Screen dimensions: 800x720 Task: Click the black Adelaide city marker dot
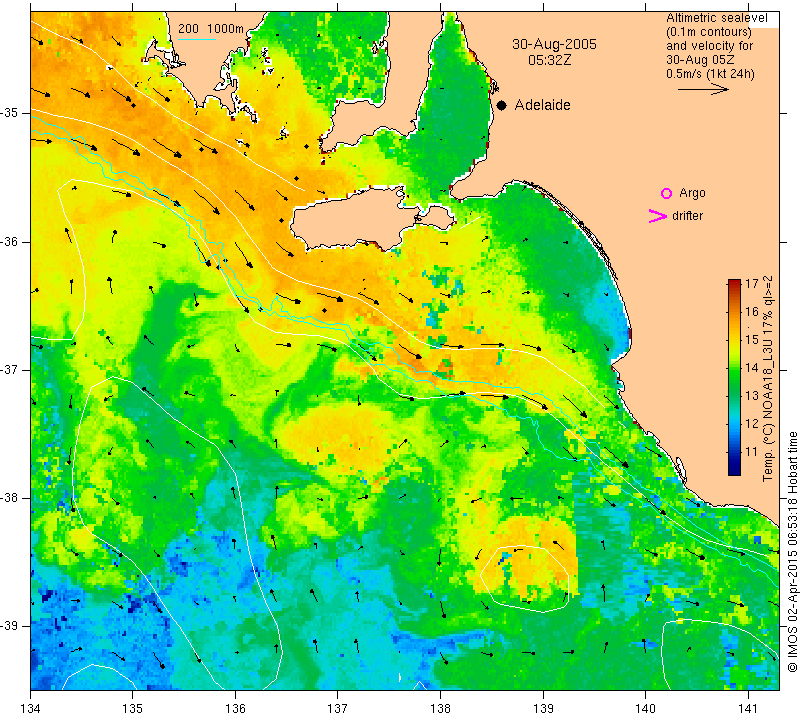(502, 106)
